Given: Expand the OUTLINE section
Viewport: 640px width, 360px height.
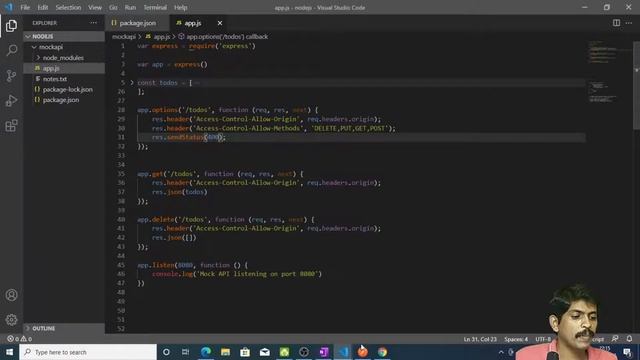Looking at the screenshot, I should point(64,328).
